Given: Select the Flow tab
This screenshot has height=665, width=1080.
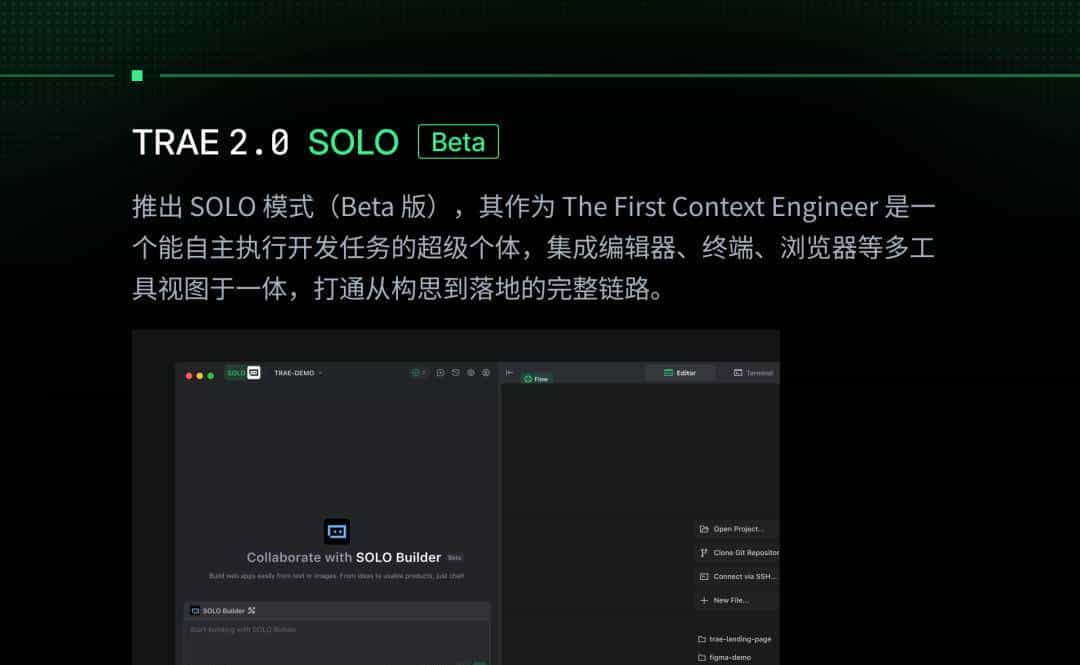Looking at the screenshot, I should 536,379.
